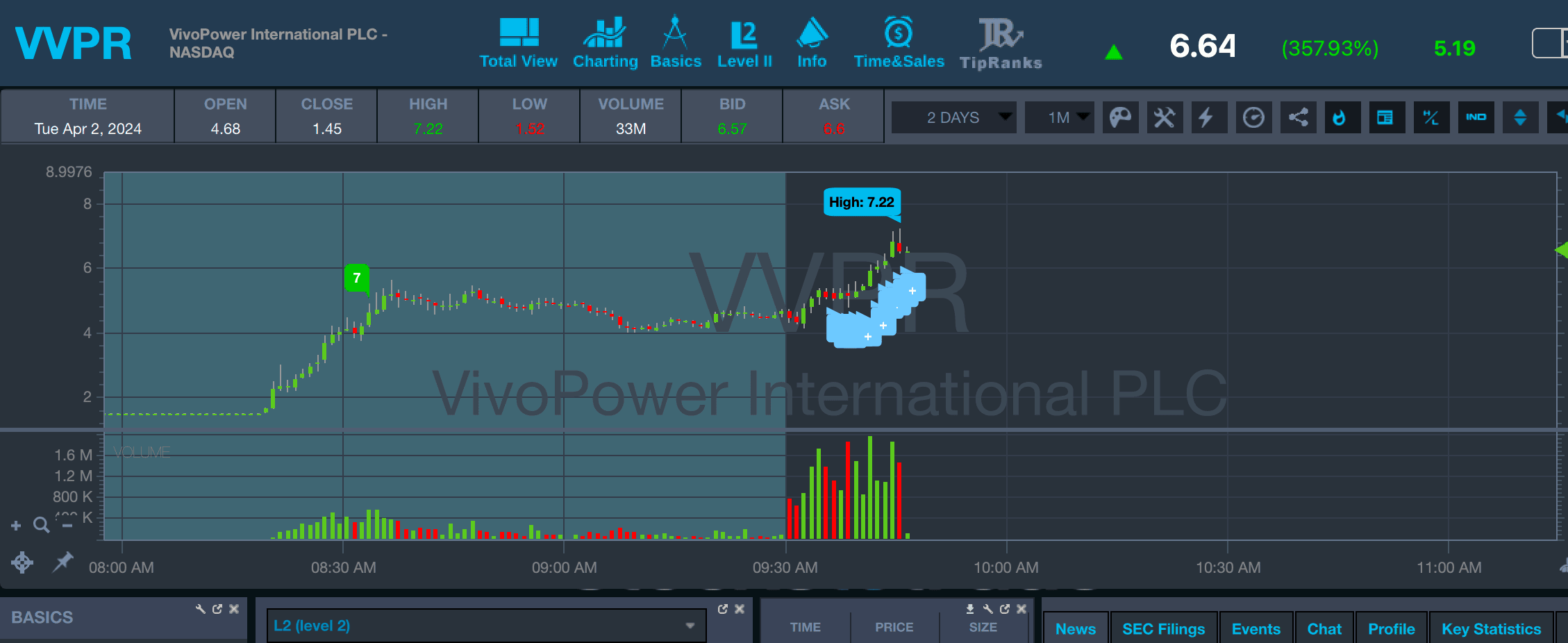Click the PRICE column header
Image resolution: width=1568 pixels, height=643 pixels.
coord(894,627)
